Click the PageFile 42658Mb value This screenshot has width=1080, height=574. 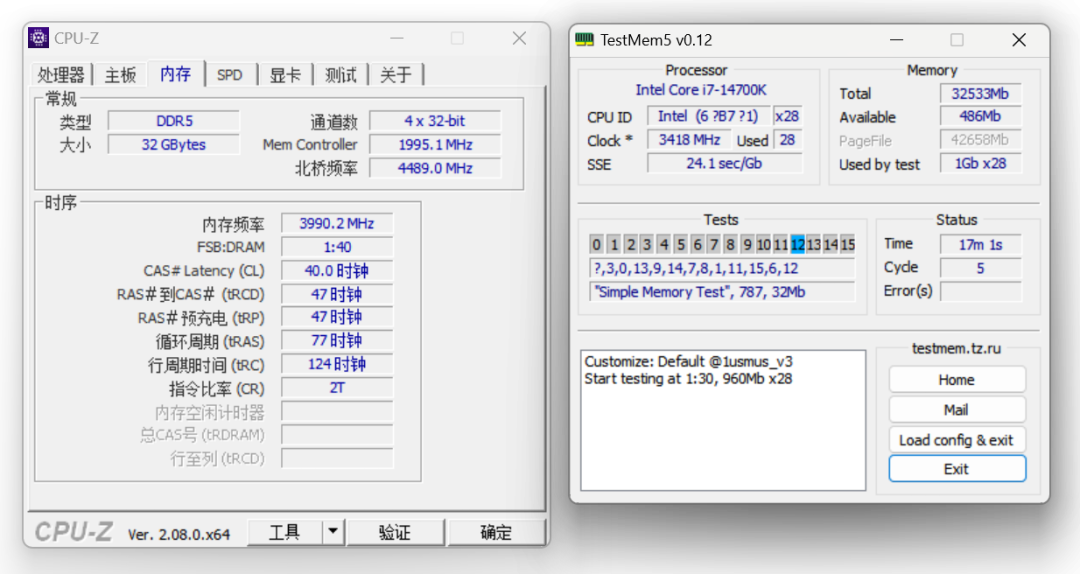tap(980, 140)
